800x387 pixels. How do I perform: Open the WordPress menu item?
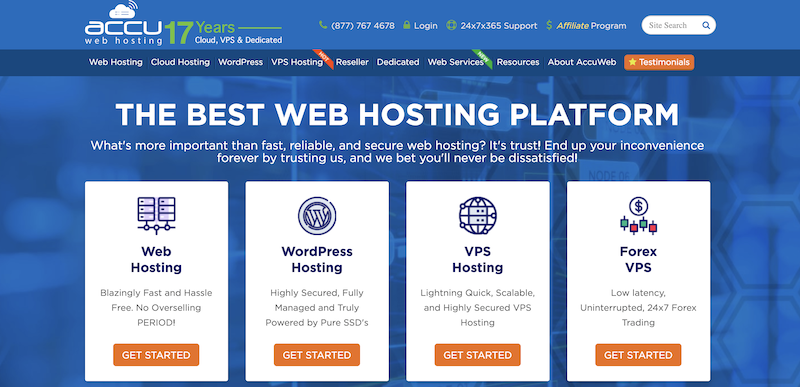240,62
